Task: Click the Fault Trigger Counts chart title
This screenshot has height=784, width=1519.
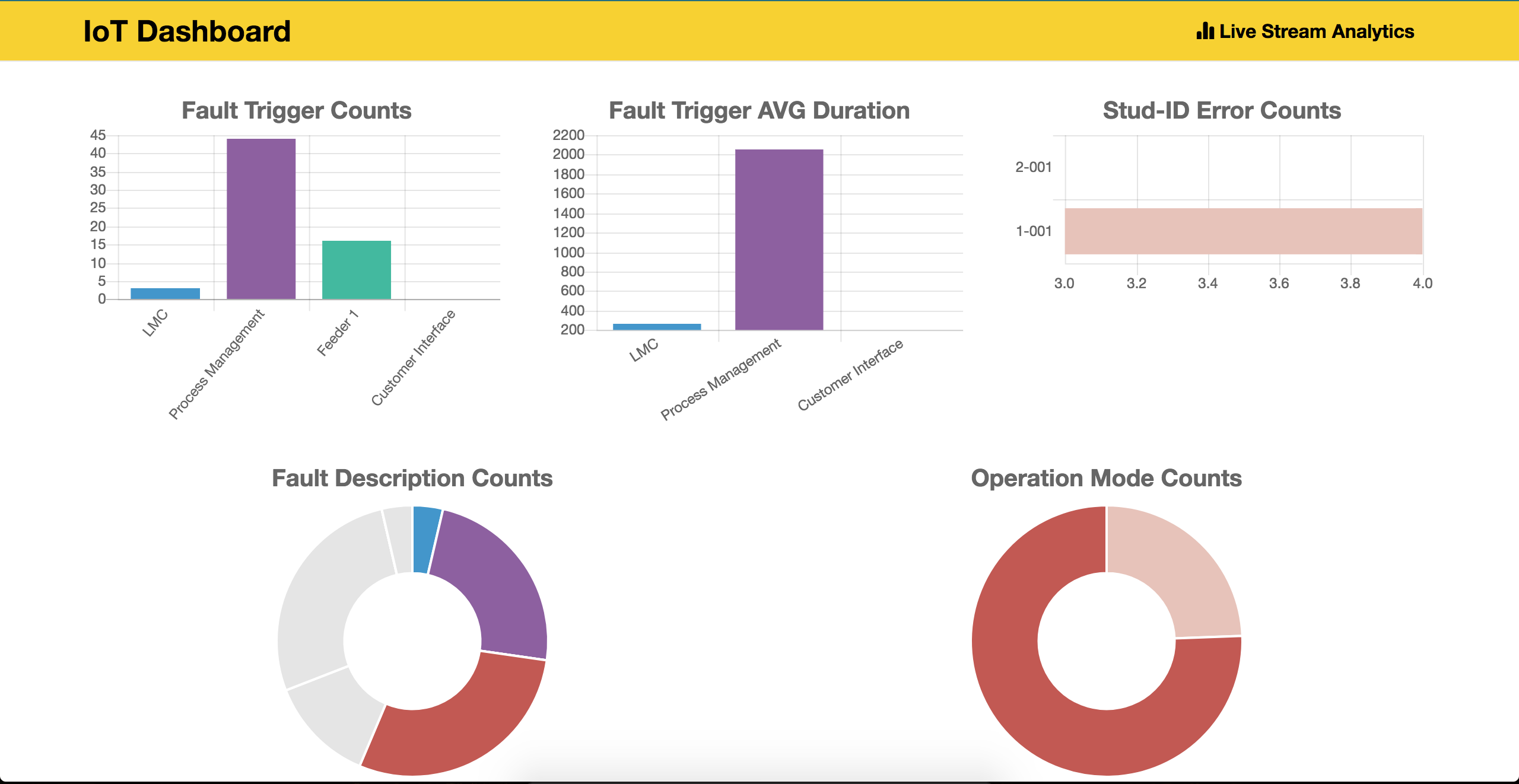Action: (x=296, y=111)
